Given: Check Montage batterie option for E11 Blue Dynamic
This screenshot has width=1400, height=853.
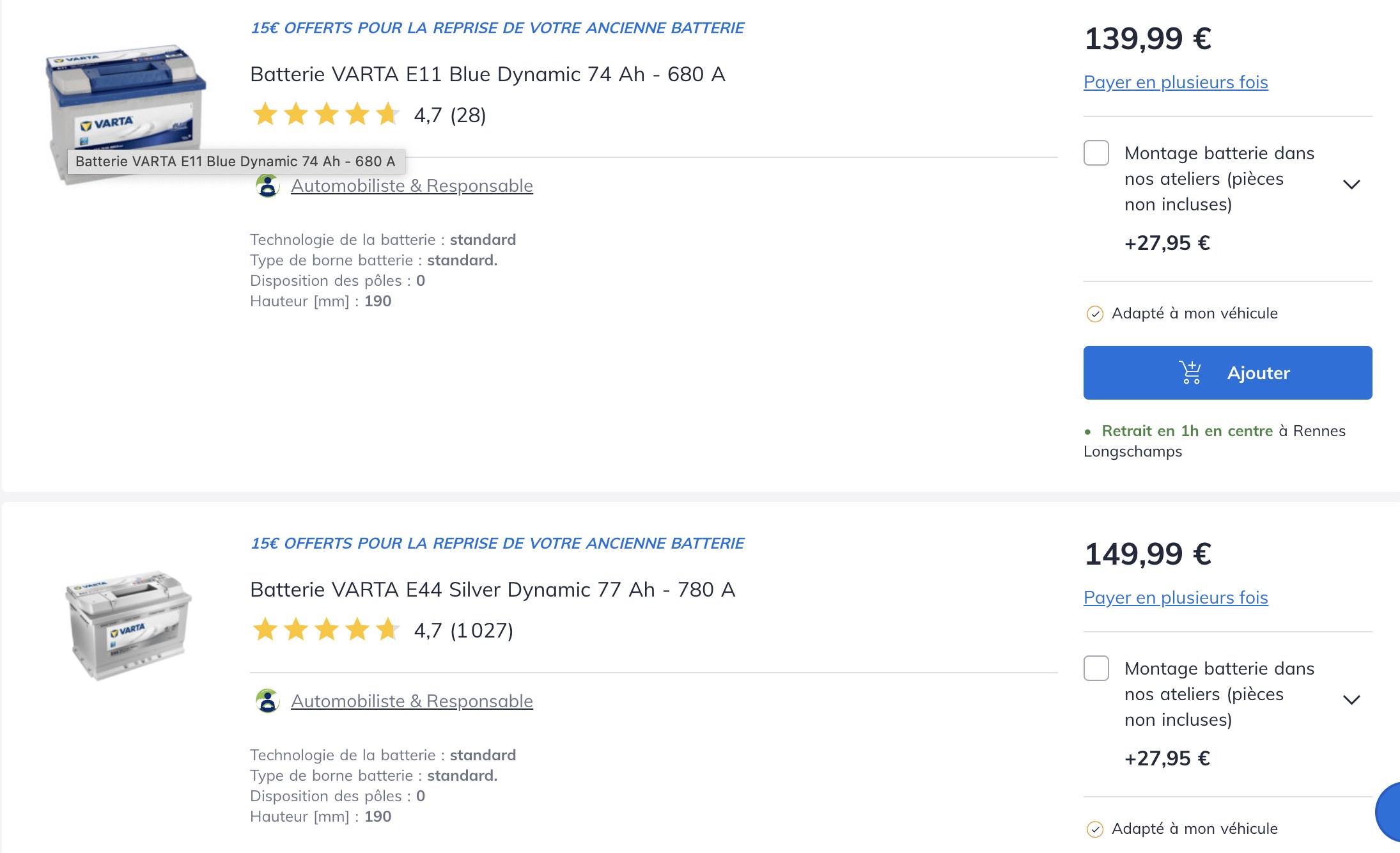Looking at the screenshot, I should (1096, 153).
